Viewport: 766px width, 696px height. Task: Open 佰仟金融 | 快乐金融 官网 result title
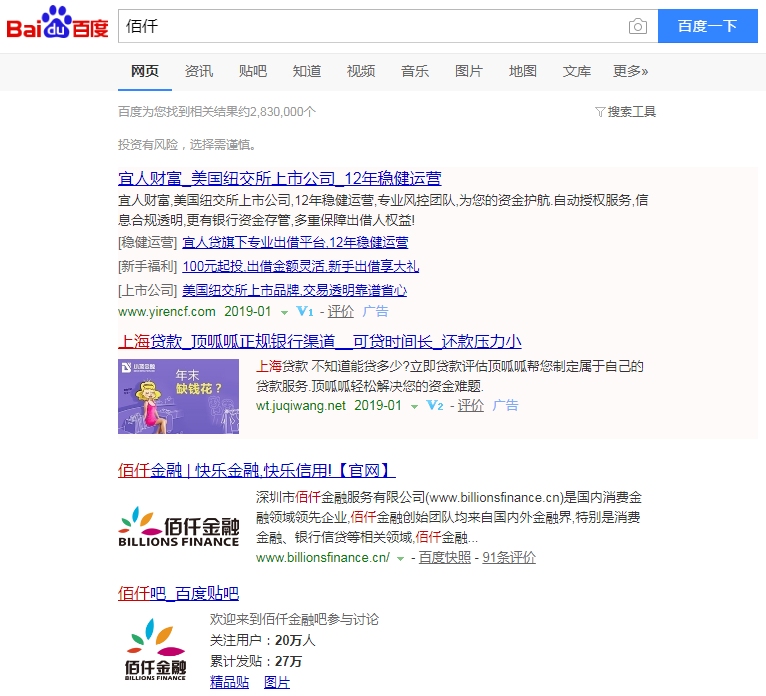(x=256, y=470)
